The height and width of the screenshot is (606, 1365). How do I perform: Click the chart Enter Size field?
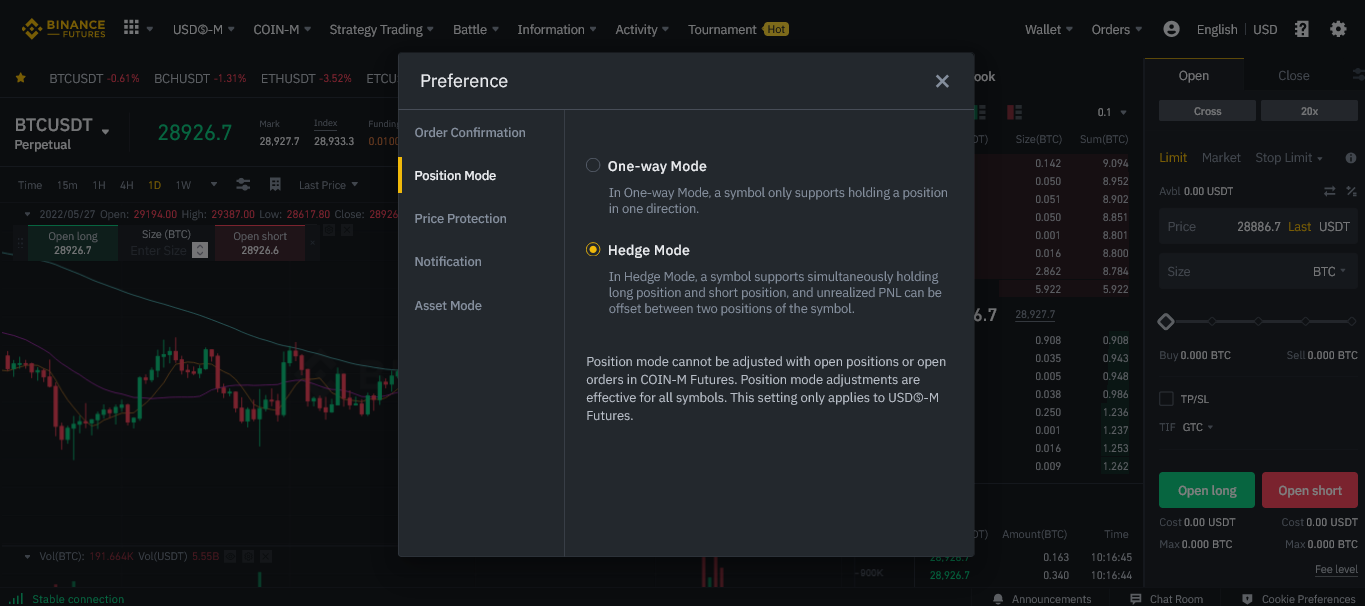pos(158,251)
